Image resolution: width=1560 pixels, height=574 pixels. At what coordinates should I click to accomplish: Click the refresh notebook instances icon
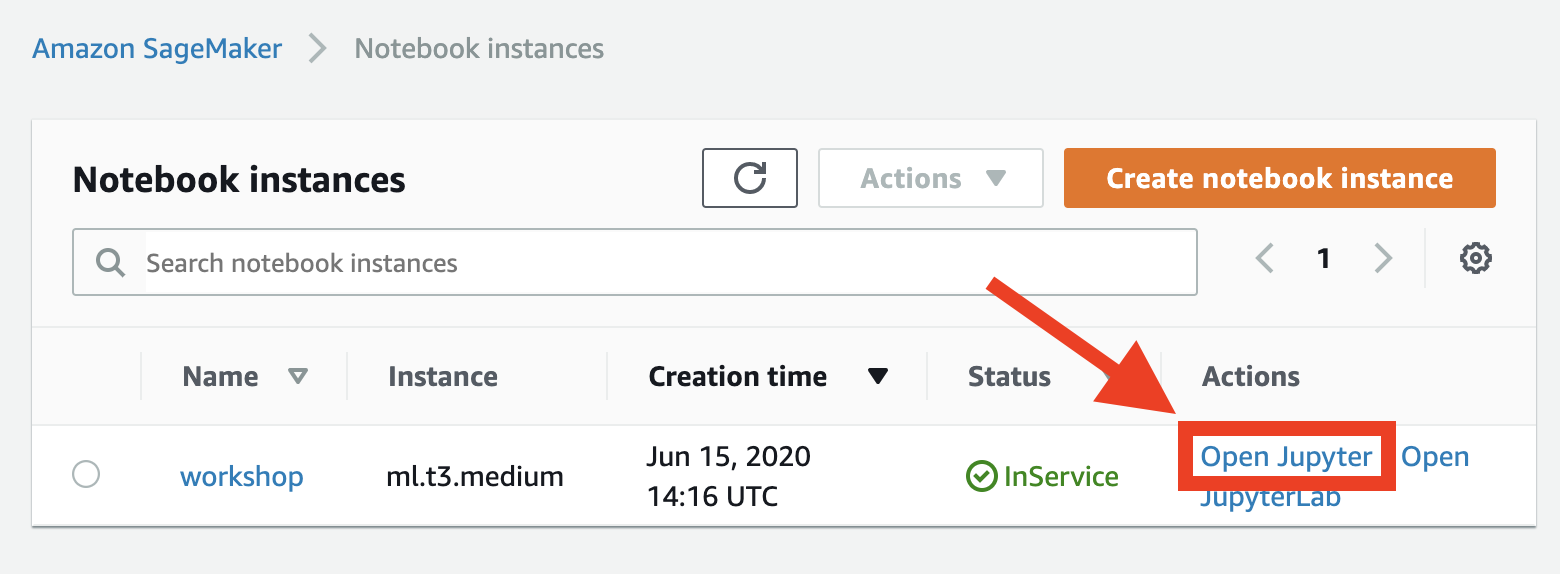749,178
